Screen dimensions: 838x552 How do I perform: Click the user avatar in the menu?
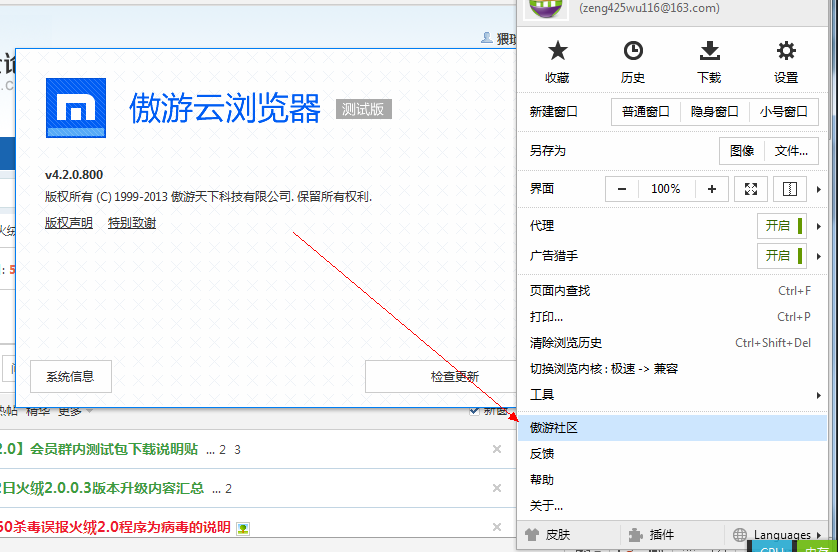546,9
